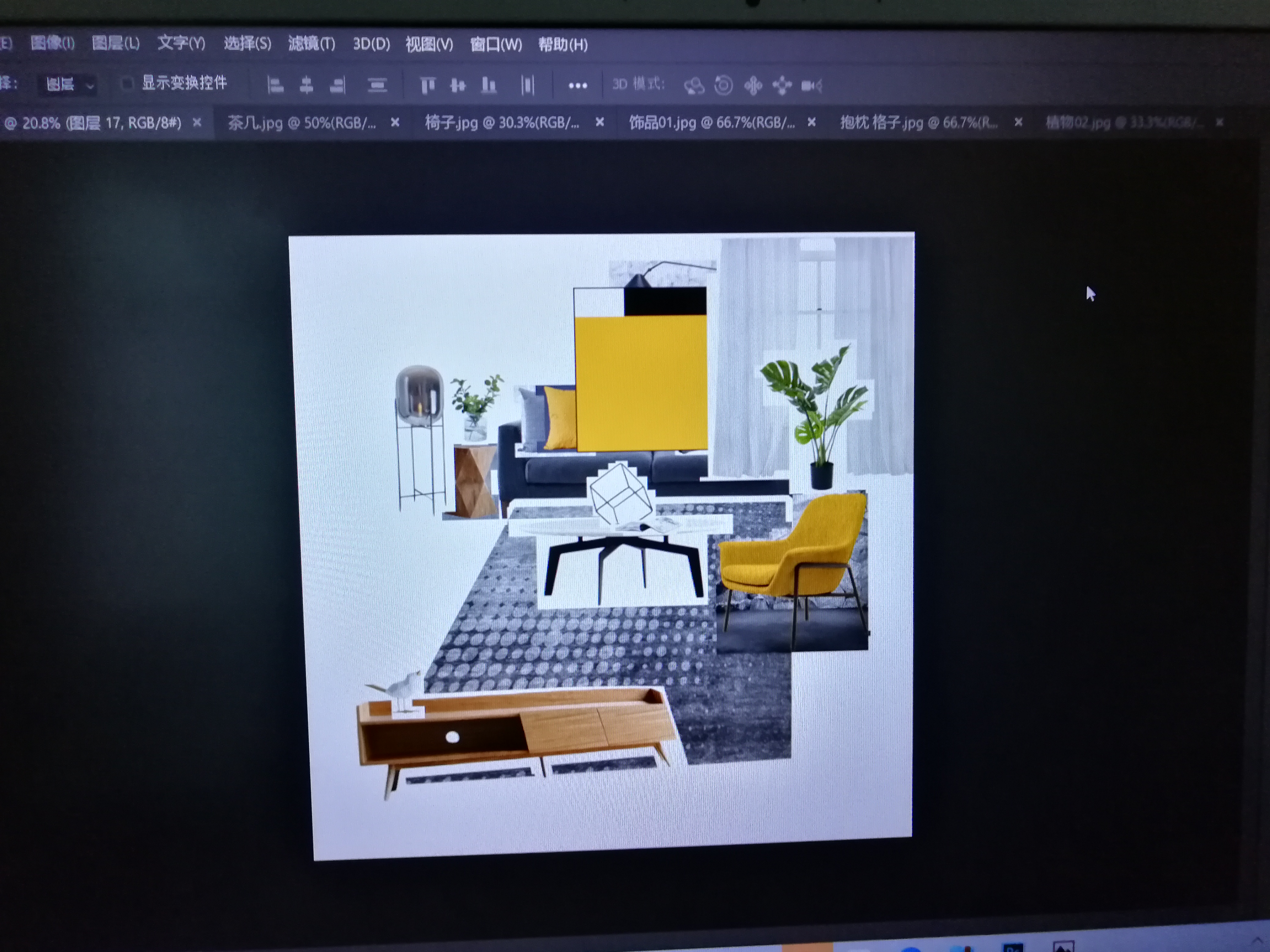Click the Align Left Edges icon
1270x952 pixels.
point(276,85)
